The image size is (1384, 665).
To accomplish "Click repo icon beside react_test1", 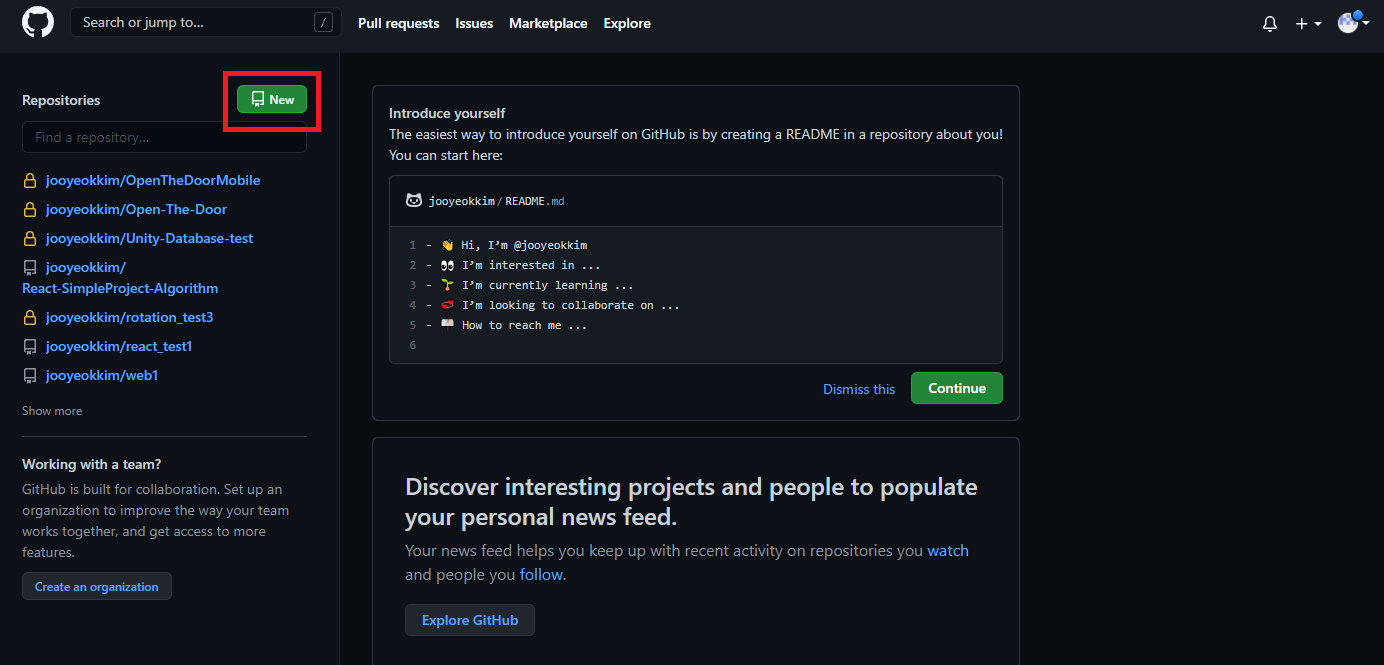I will pos(30,346).
